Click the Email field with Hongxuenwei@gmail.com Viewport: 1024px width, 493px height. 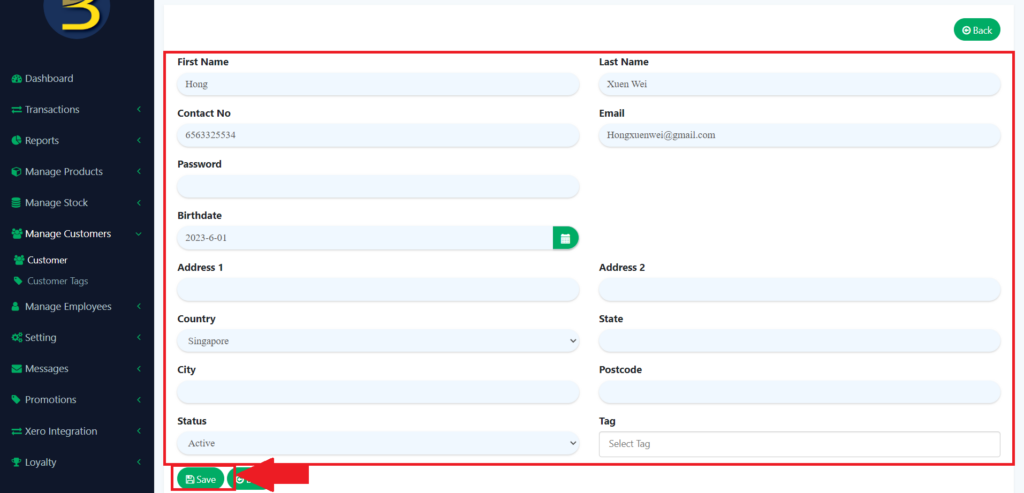[799, 135]
